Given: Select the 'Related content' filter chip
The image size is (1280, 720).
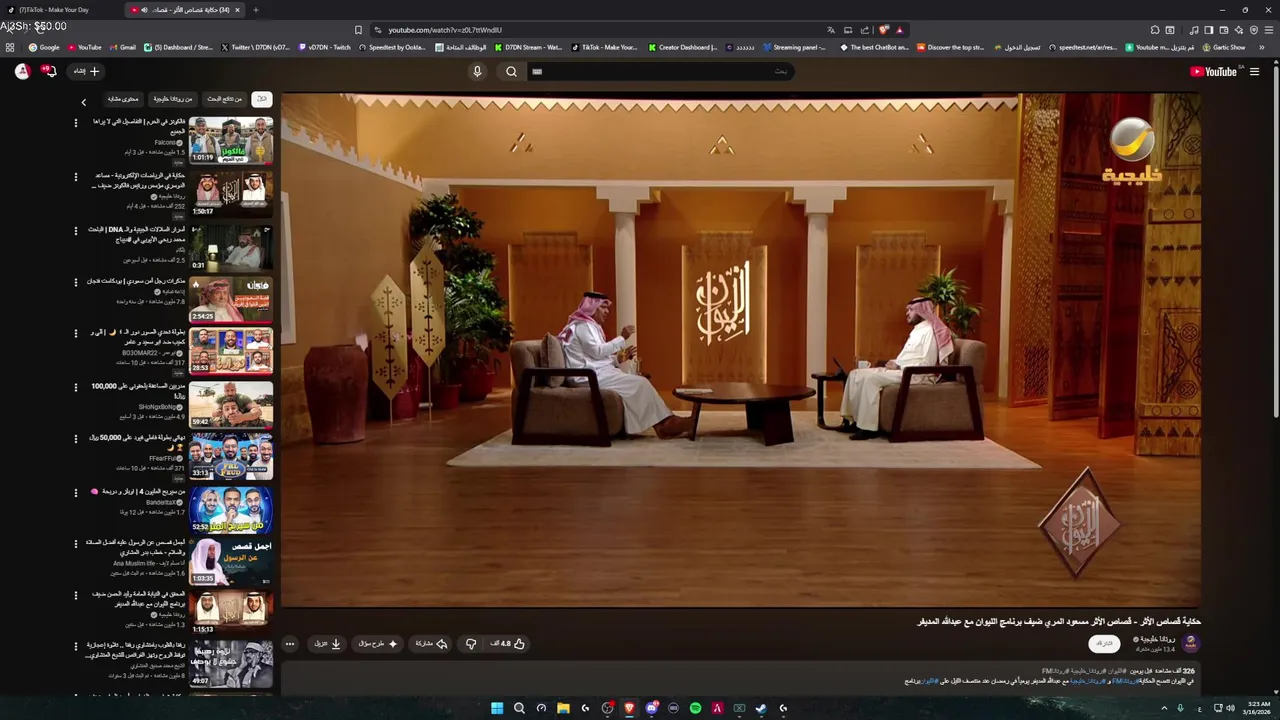Looking at the screenshot, I should (x=123, y=99).
